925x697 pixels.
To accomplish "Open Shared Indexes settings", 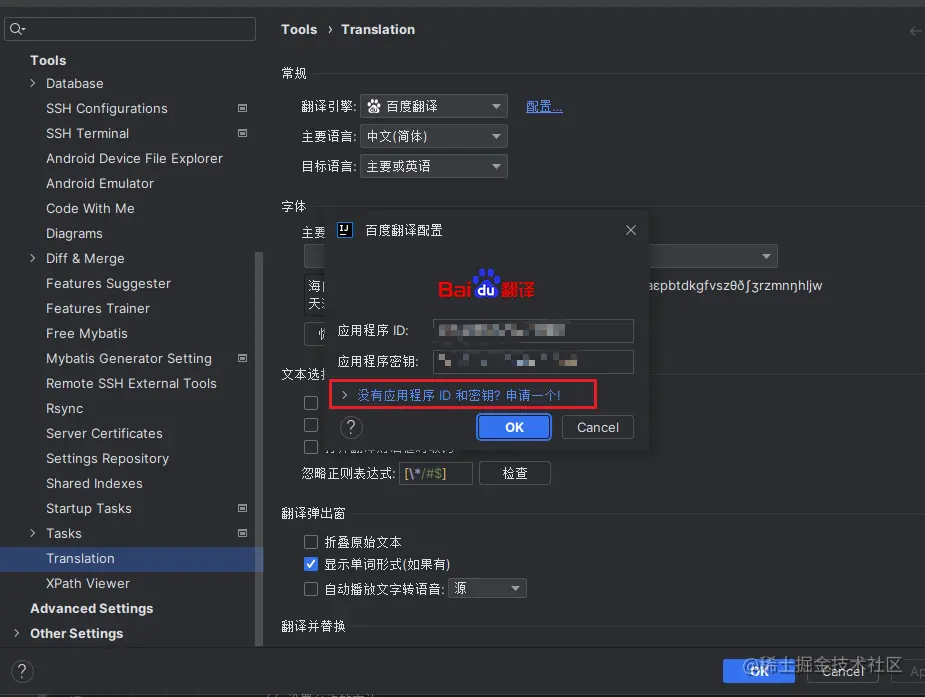I will pos(94,484).
